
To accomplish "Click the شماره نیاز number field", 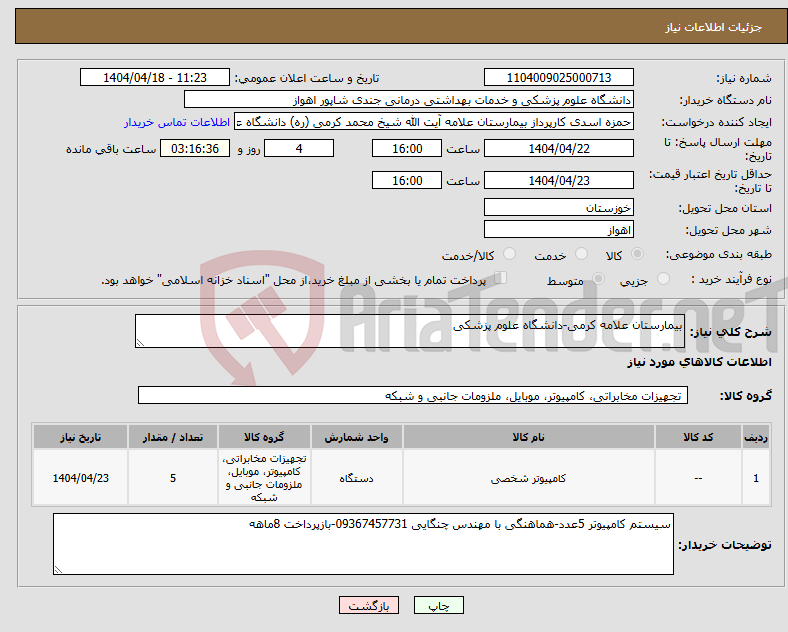I will 558,77.
